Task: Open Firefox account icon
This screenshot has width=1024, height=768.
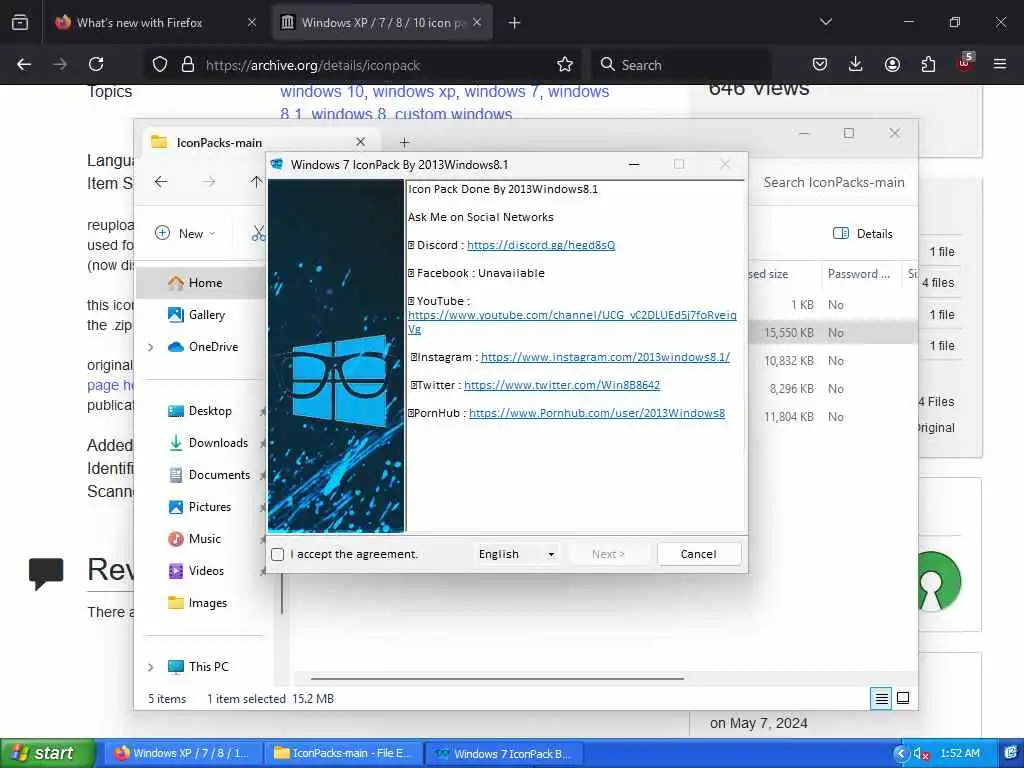Action: 892,64
